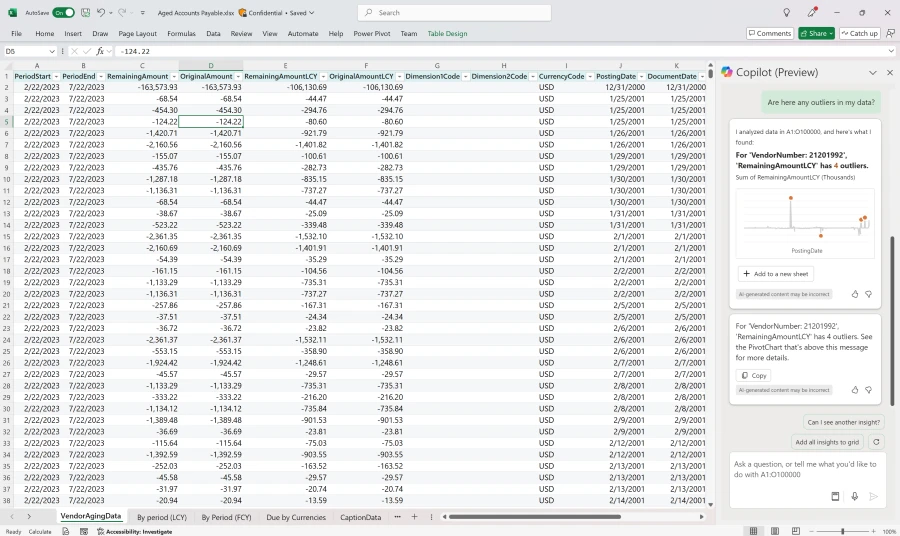Expand the file name Saved dropdown chevron
900x536 pixels.
(x=312, y=13)
